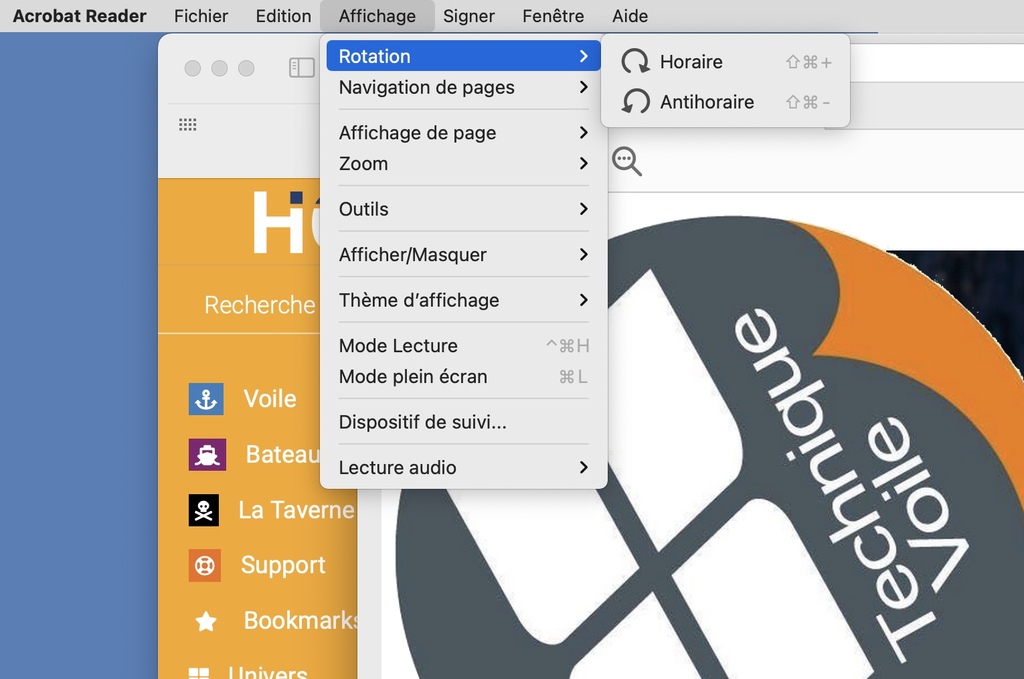Open the Bookmarks link in sidebar
This screenshot has height=679, width=1024.
pos(301,621)
